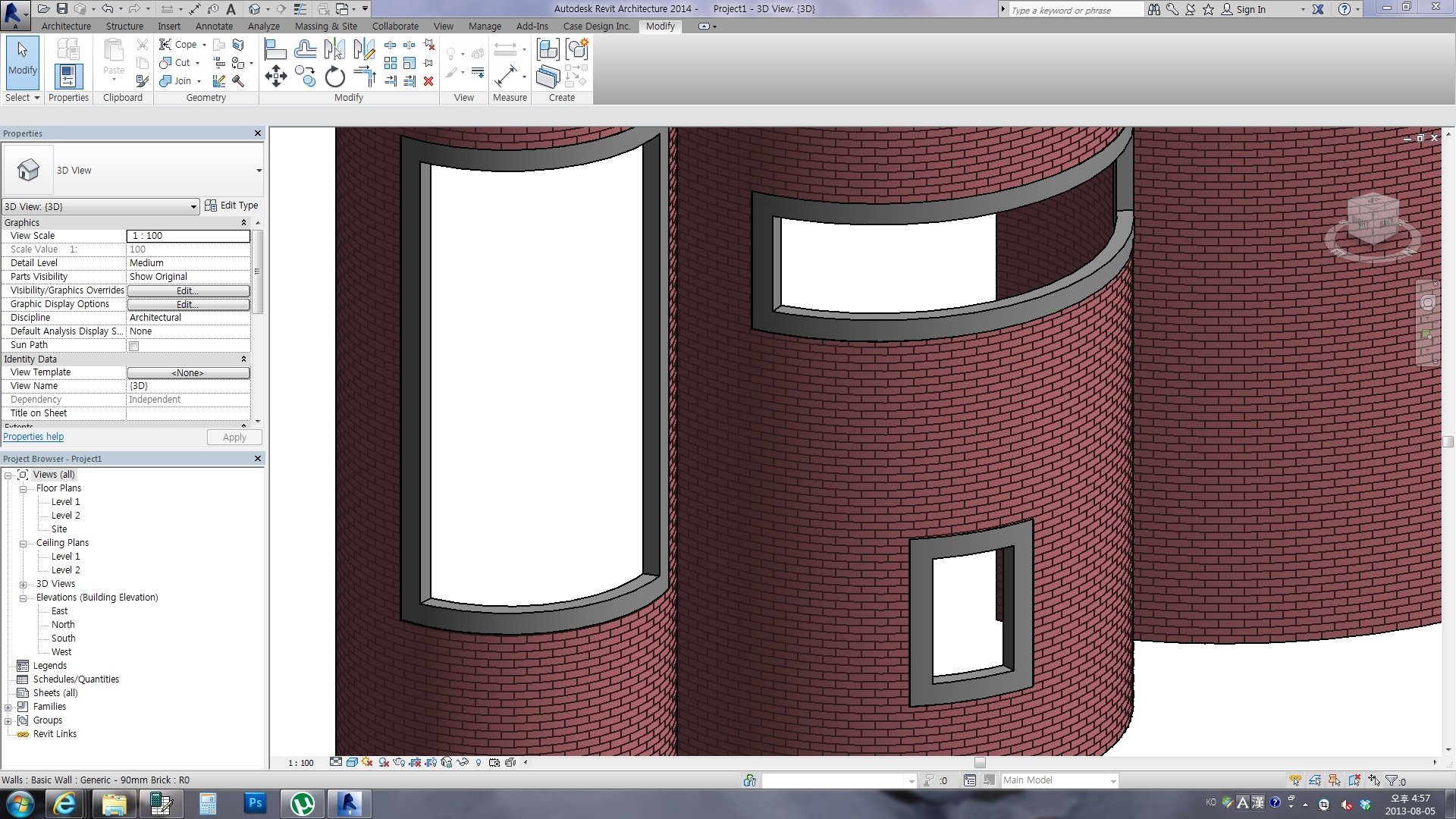
Task: Click the Detail Level icon in view bar
Action: click(x=336, y=763)
